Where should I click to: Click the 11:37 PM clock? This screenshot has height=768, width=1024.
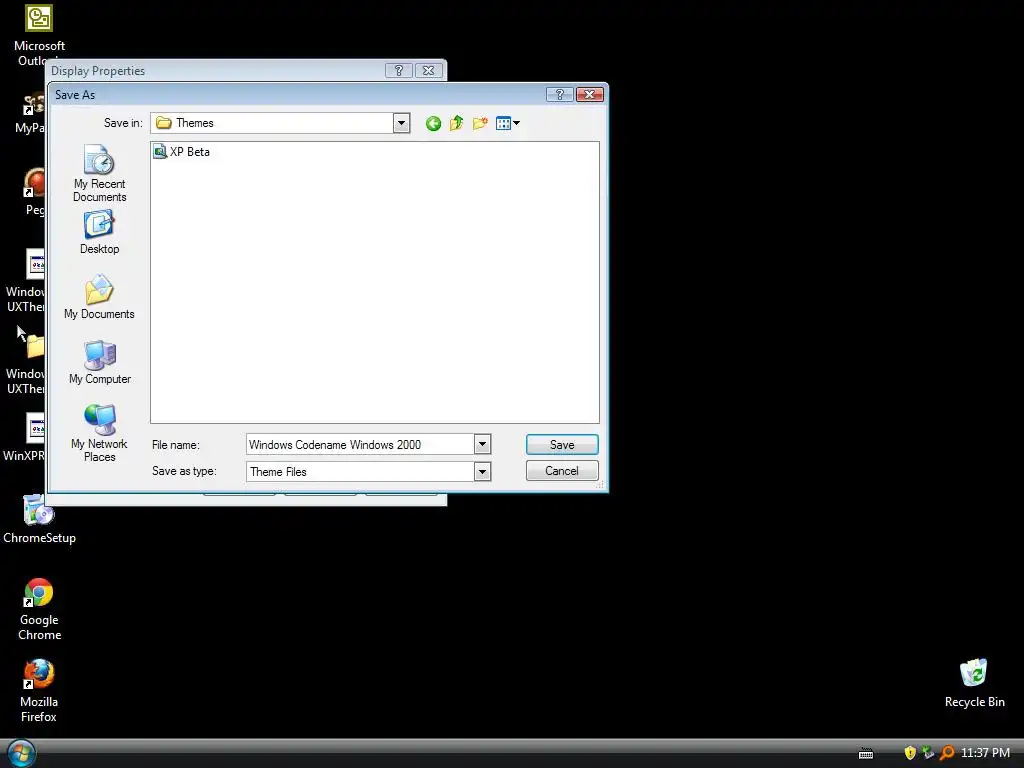[x=985, y=753]
